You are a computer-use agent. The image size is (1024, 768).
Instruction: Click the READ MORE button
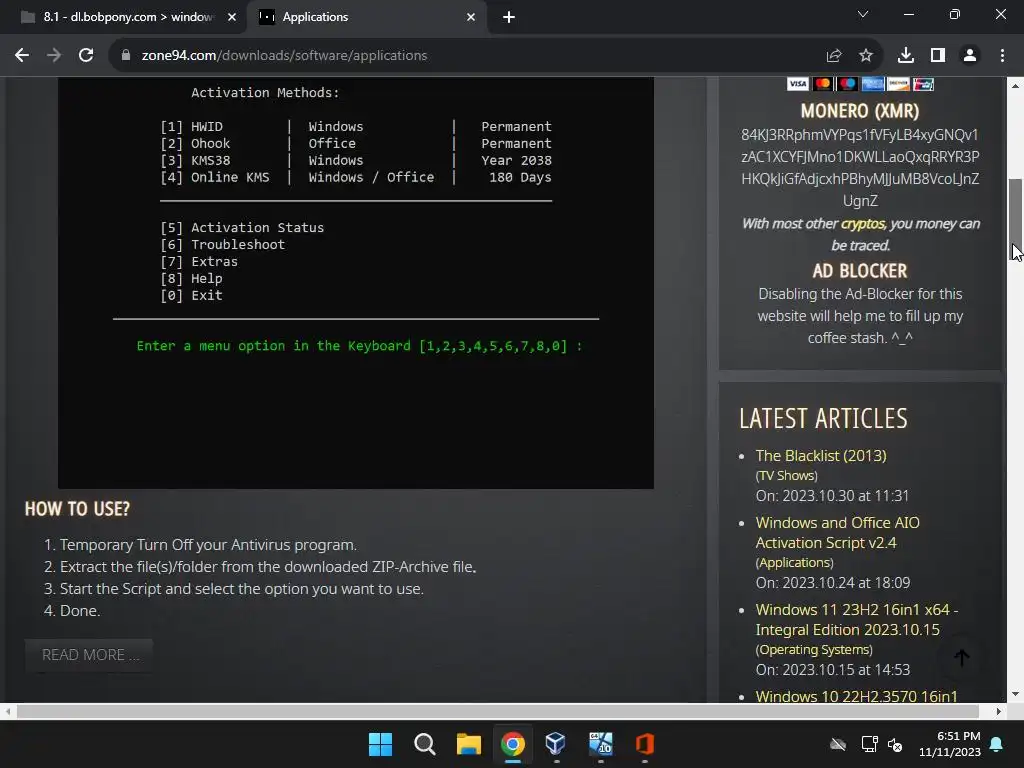(89, 654)
